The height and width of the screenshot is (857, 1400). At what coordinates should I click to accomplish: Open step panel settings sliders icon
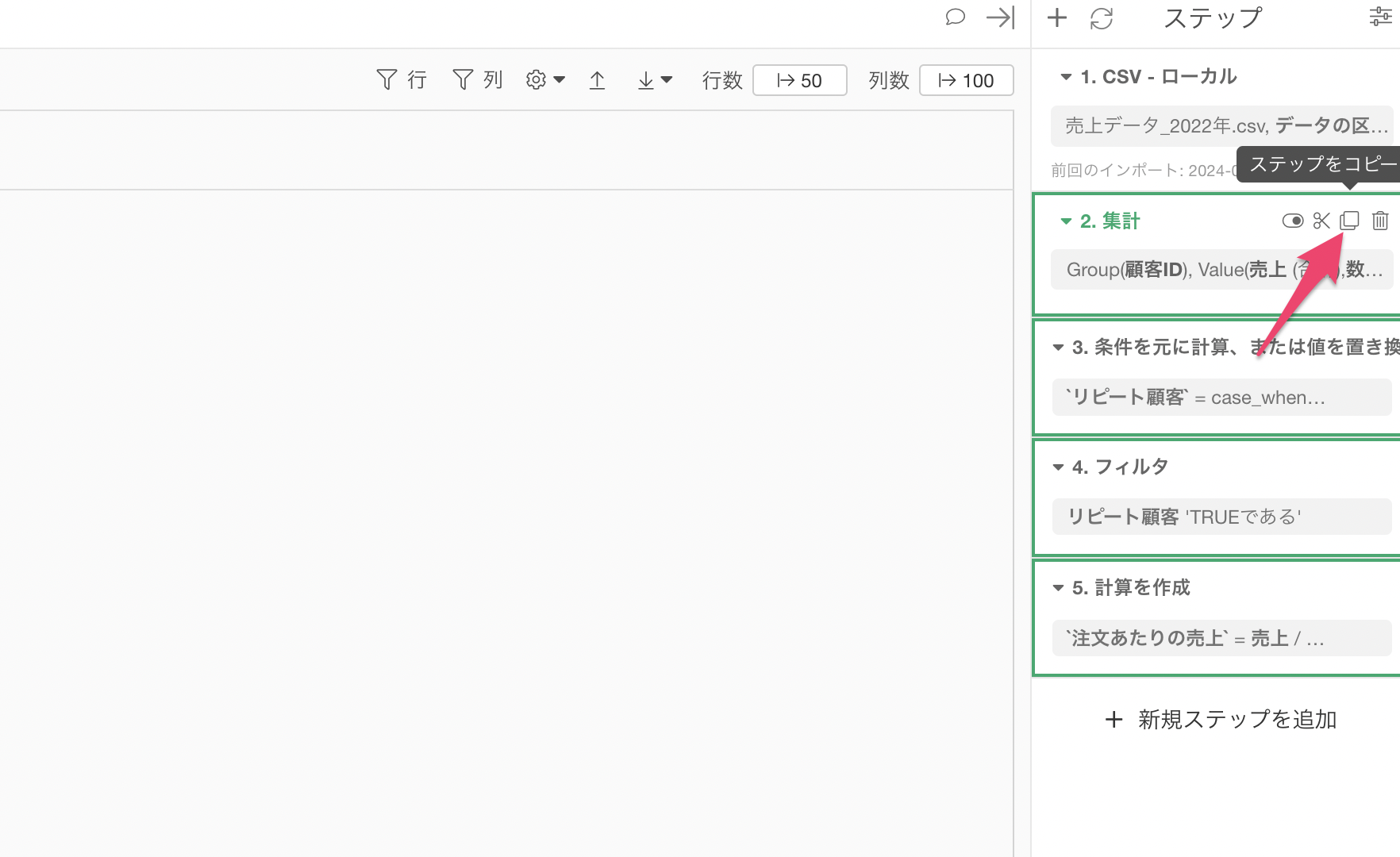click(1380, 17)
